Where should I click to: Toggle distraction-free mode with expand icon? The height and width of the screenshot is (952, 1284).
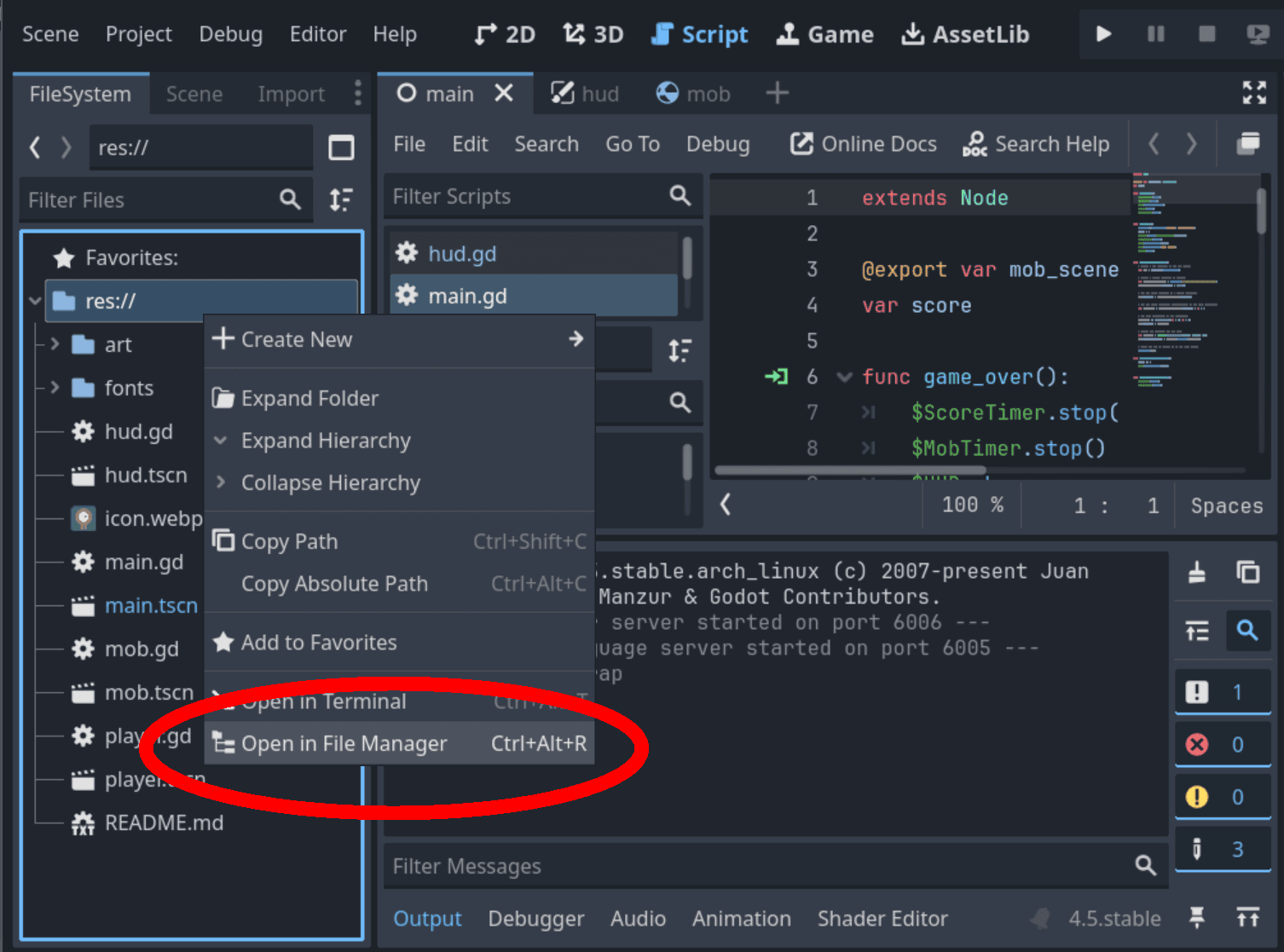coord(1253,93)
